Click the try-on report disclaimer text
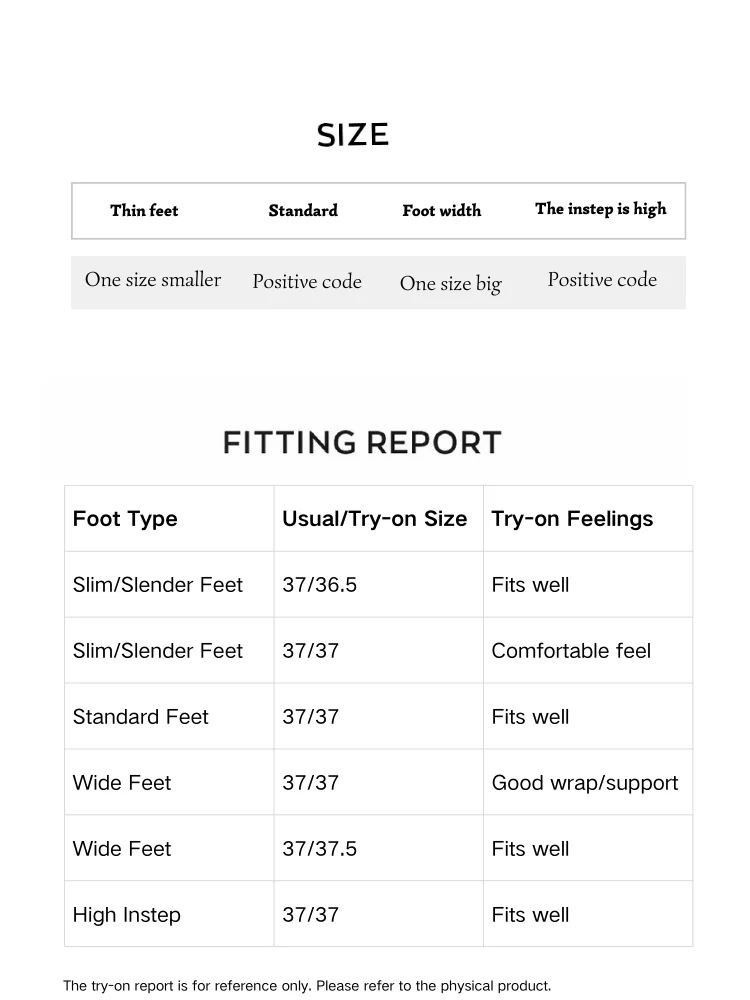The width and height of the screenshot is (750, 1000). (x=307, y=986)
